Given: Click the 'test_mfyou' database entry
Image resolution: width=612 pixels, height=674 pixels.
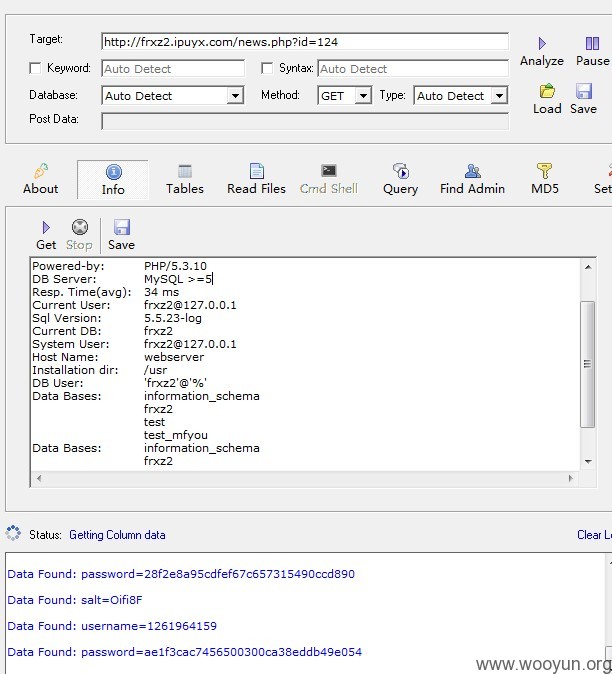Looking at the screenshot, I should point(176,435).
